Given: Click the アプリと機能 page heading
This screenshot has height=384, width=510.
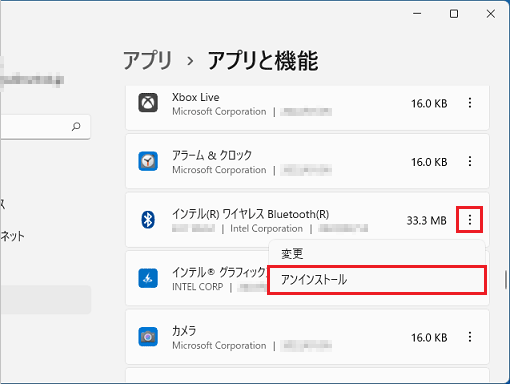Looking at the screenshot, I should (x=263, y=61).
